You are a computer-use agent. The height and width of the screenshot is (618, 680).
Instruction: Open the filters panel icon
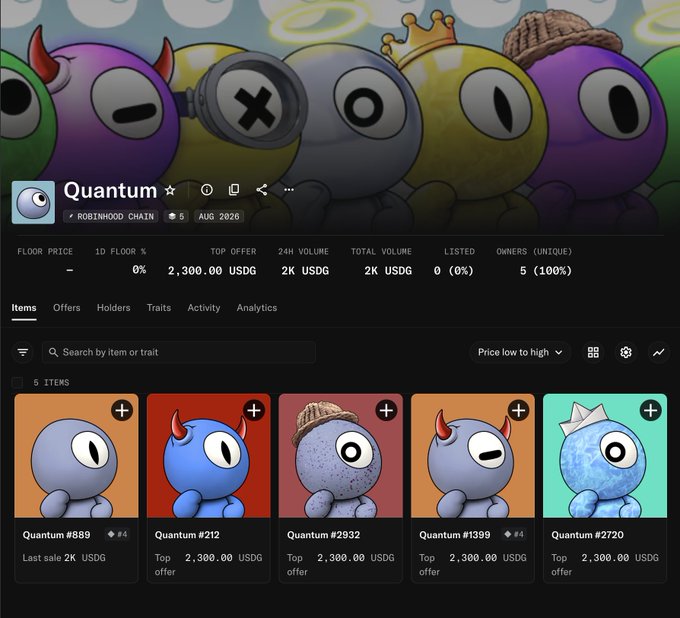pos(23,352)
